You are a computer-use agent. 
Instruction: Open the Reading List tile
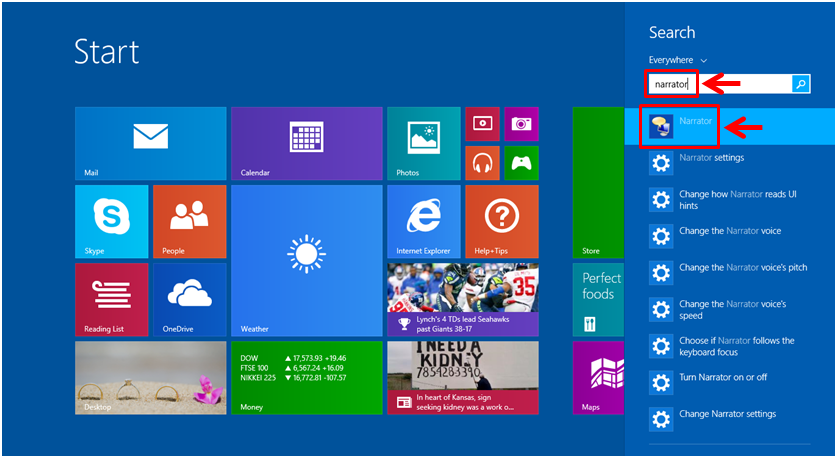click(112, 300)
